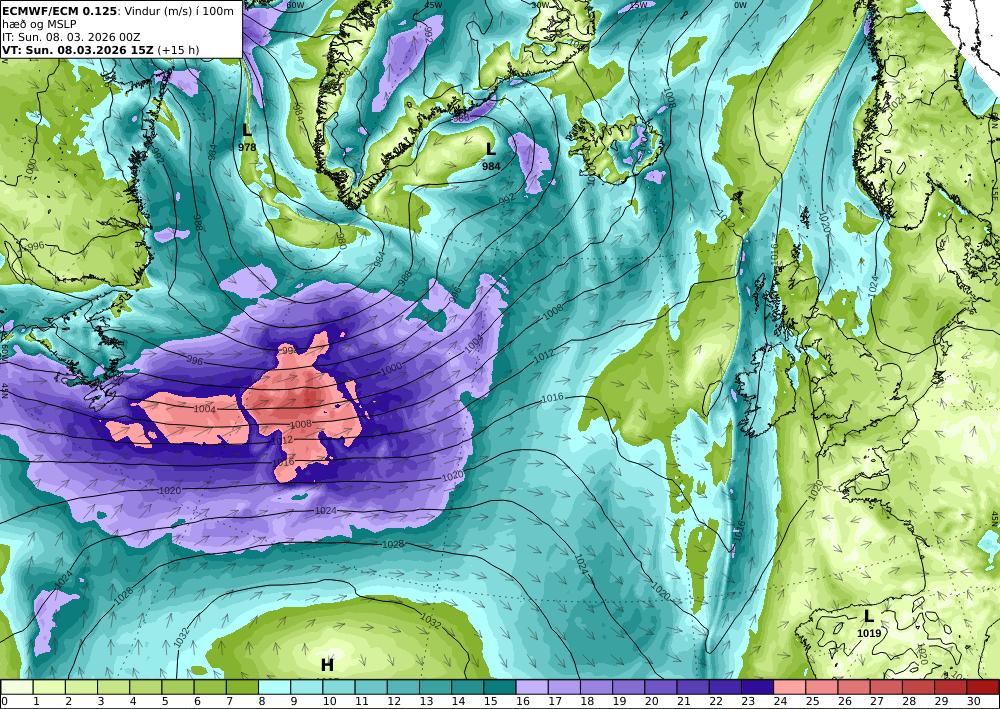Pick the legend swatch between 15 and 16

(500, 687)
